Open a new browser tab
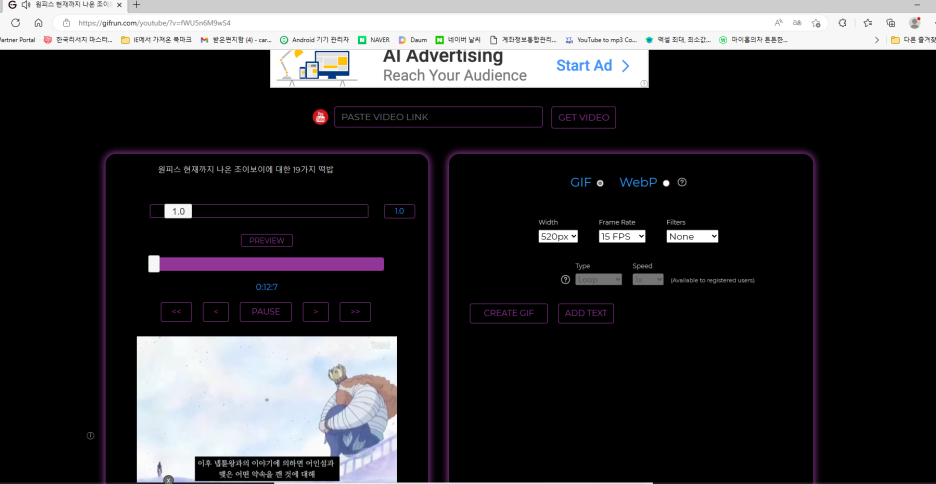This screenshot has width=936, height=484. point(136,5)
